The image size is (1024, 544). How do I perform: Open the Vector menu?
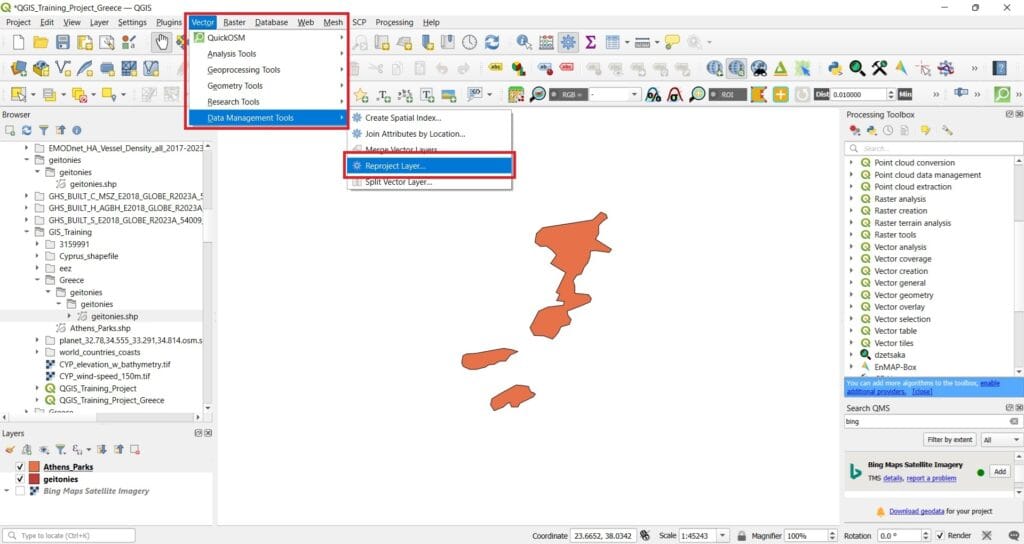tap(202, 22)
